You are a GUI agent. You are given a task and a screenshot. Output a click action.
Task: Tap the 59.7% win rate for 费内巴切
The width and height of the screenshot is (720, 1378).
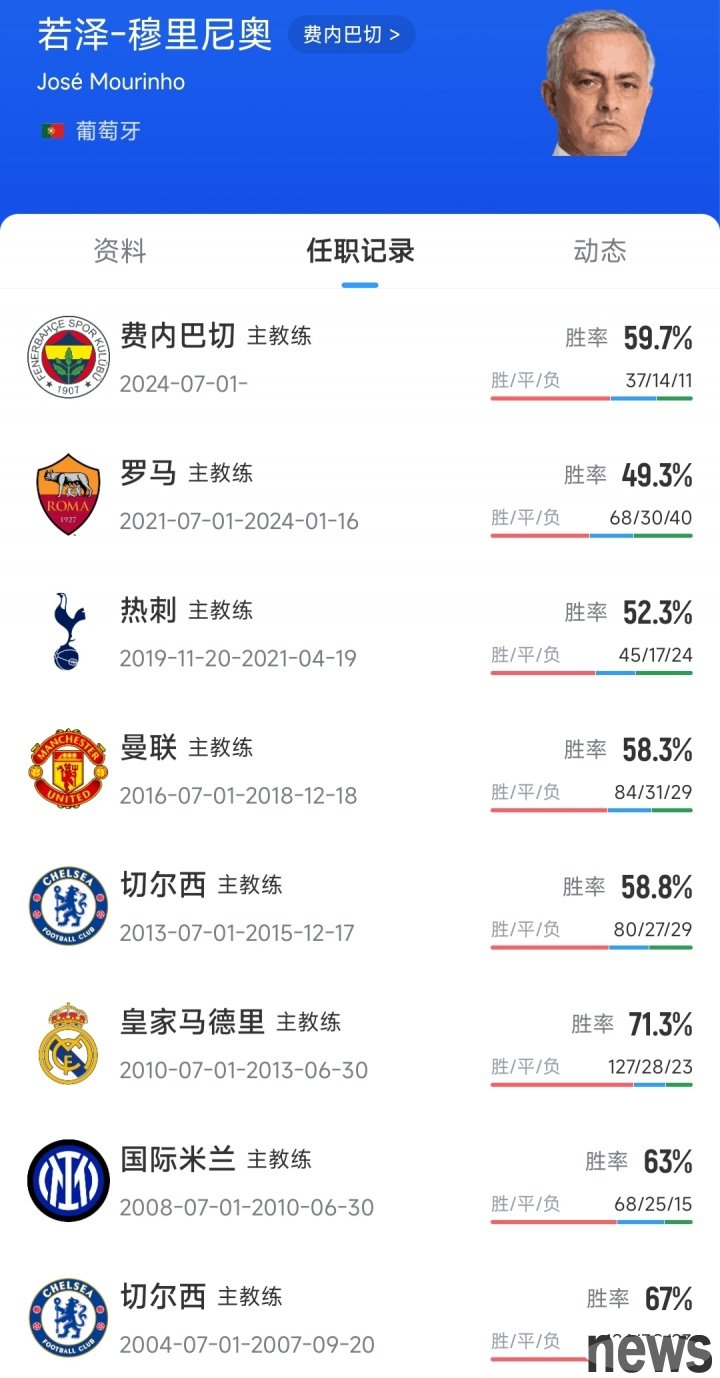658,338
